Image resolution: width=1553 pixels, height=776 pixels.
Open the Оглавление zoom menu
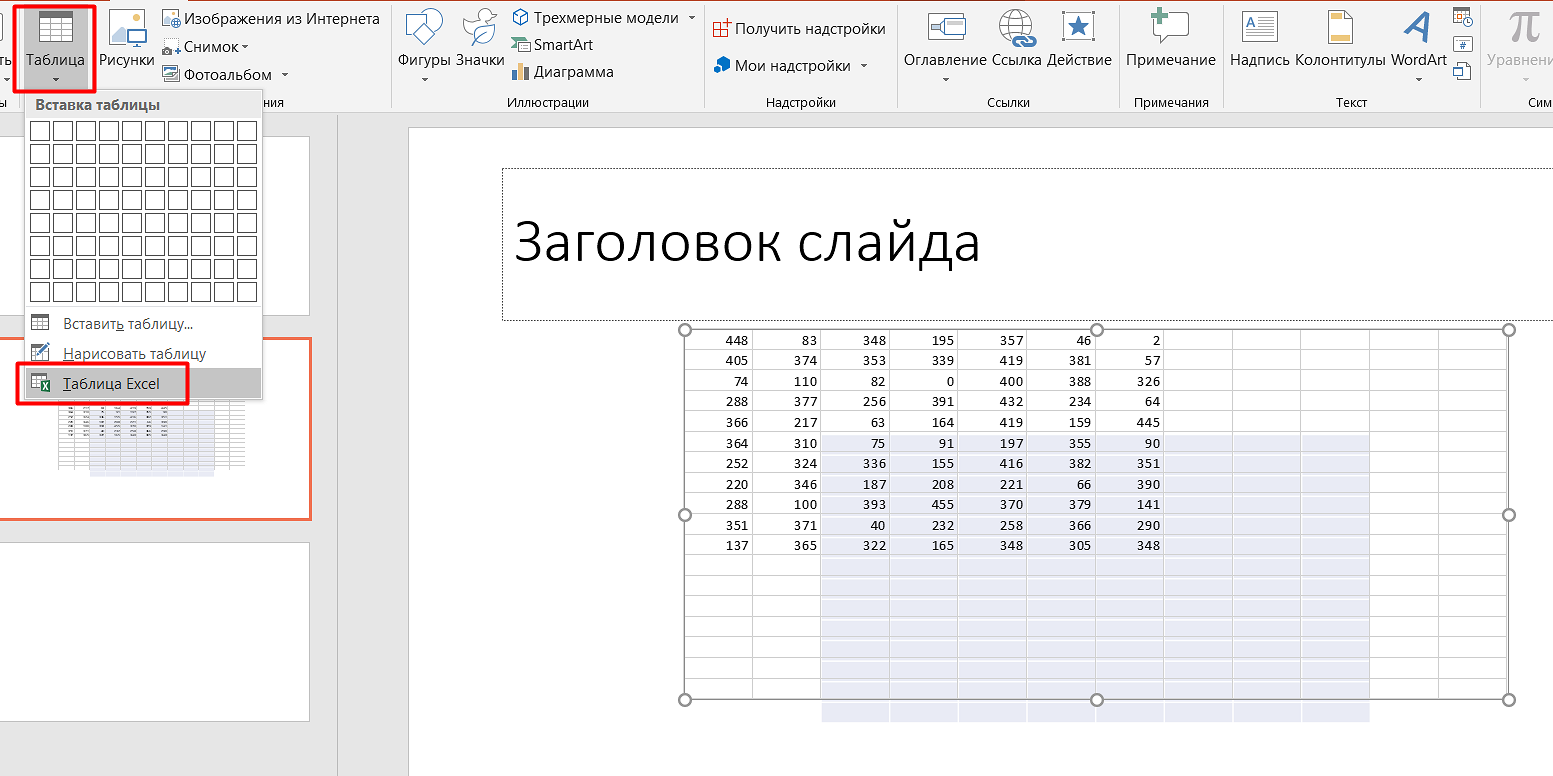(x=945, y=45)
